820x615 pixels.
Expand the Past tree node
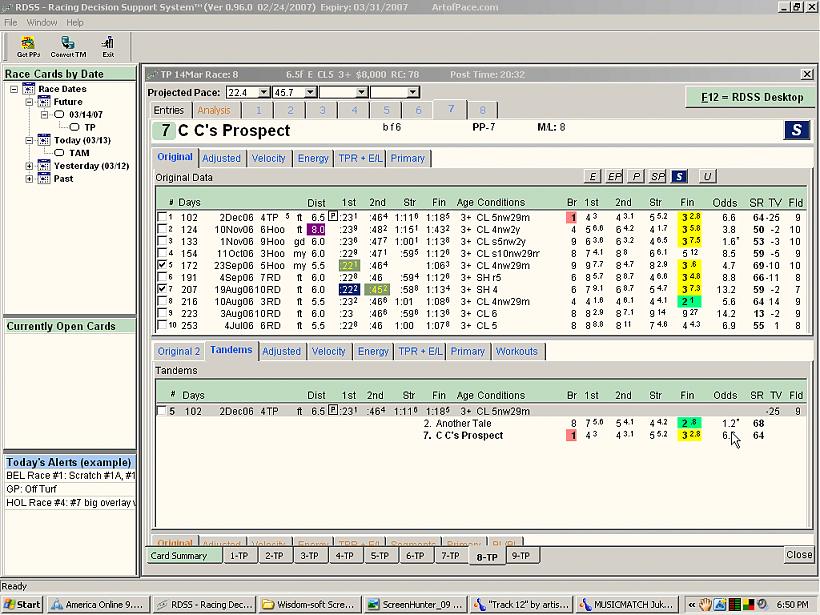click(x=29, y=179)
